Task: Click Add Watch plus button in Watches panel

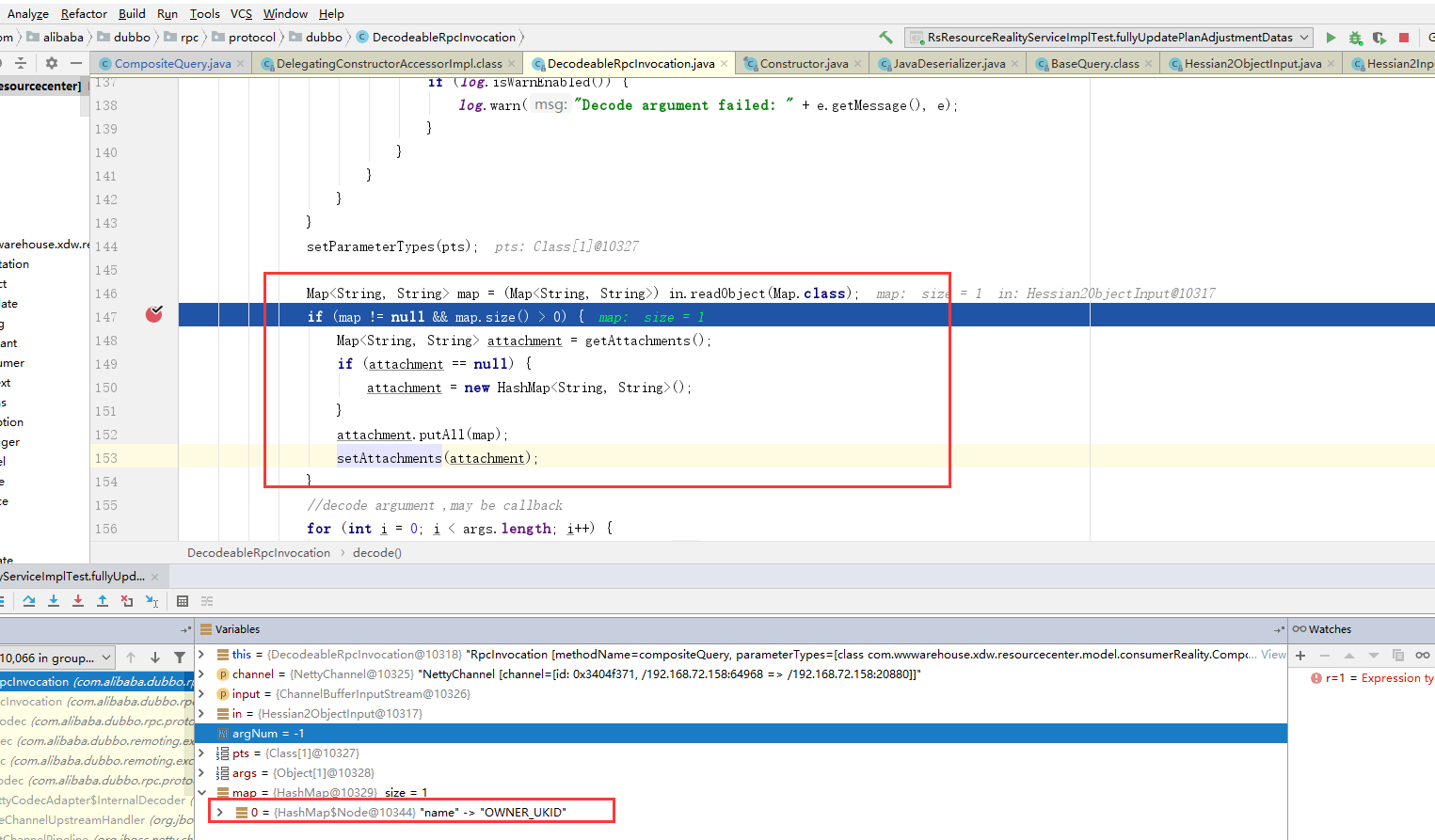Action: [x=1300, y=654]
